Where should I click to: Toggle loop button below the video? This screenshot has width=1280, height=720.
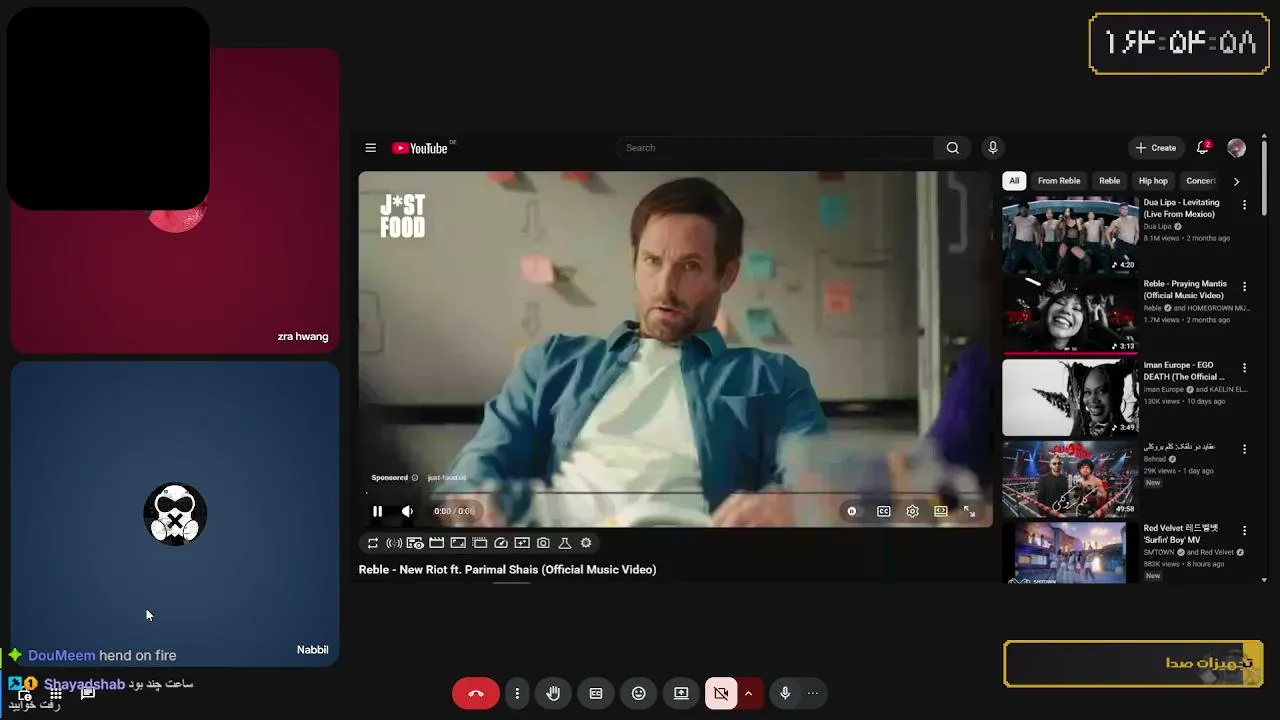373,543
